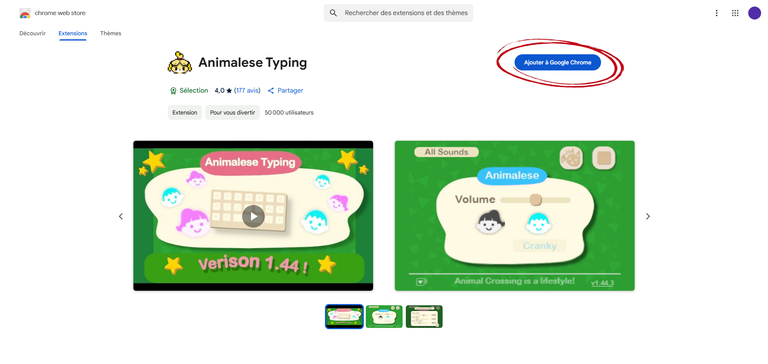Open the Thèmes tab

tap(111, 33)
